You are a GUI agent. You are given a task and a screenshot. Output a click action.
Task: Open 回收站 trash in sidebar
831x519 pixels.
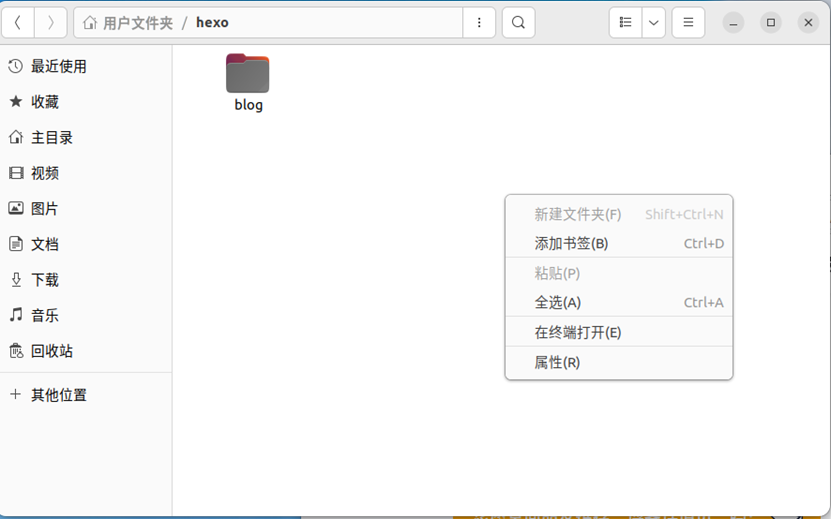pyautogui.click(x=51, y=351)
